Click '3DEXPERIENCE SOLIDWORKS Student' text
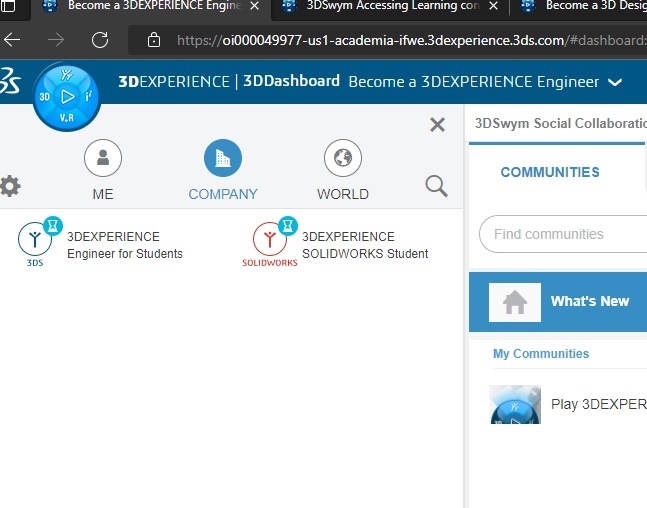This screenshot has width=647, height=508. tap(365, 245)
